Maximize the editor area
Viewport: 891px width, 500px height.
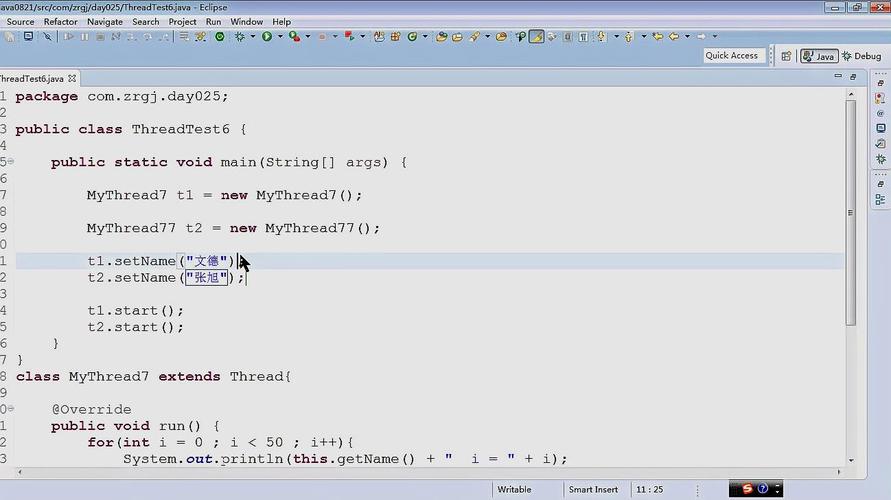[x=853, y=76]
